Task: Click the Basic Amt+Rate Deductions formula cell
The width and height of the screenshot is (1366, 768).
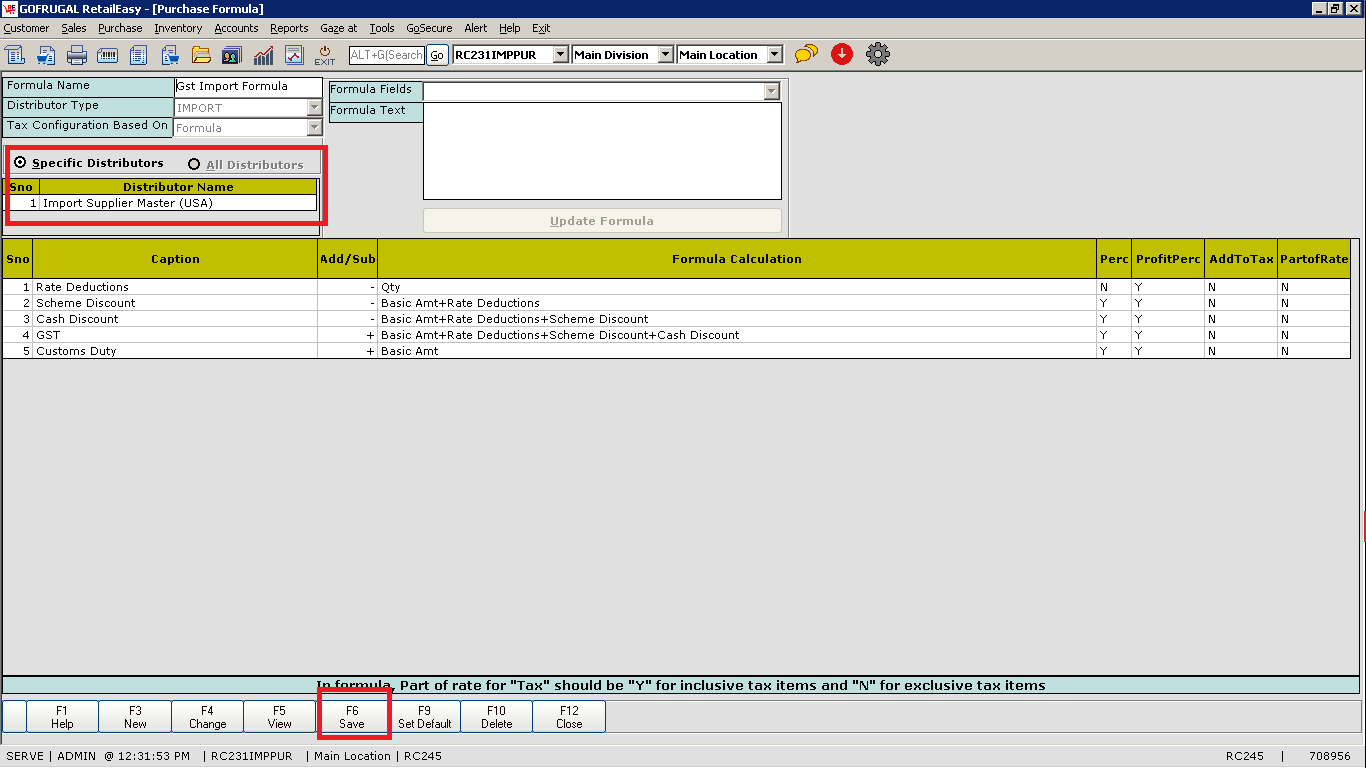Action: (x=737, y=303)
